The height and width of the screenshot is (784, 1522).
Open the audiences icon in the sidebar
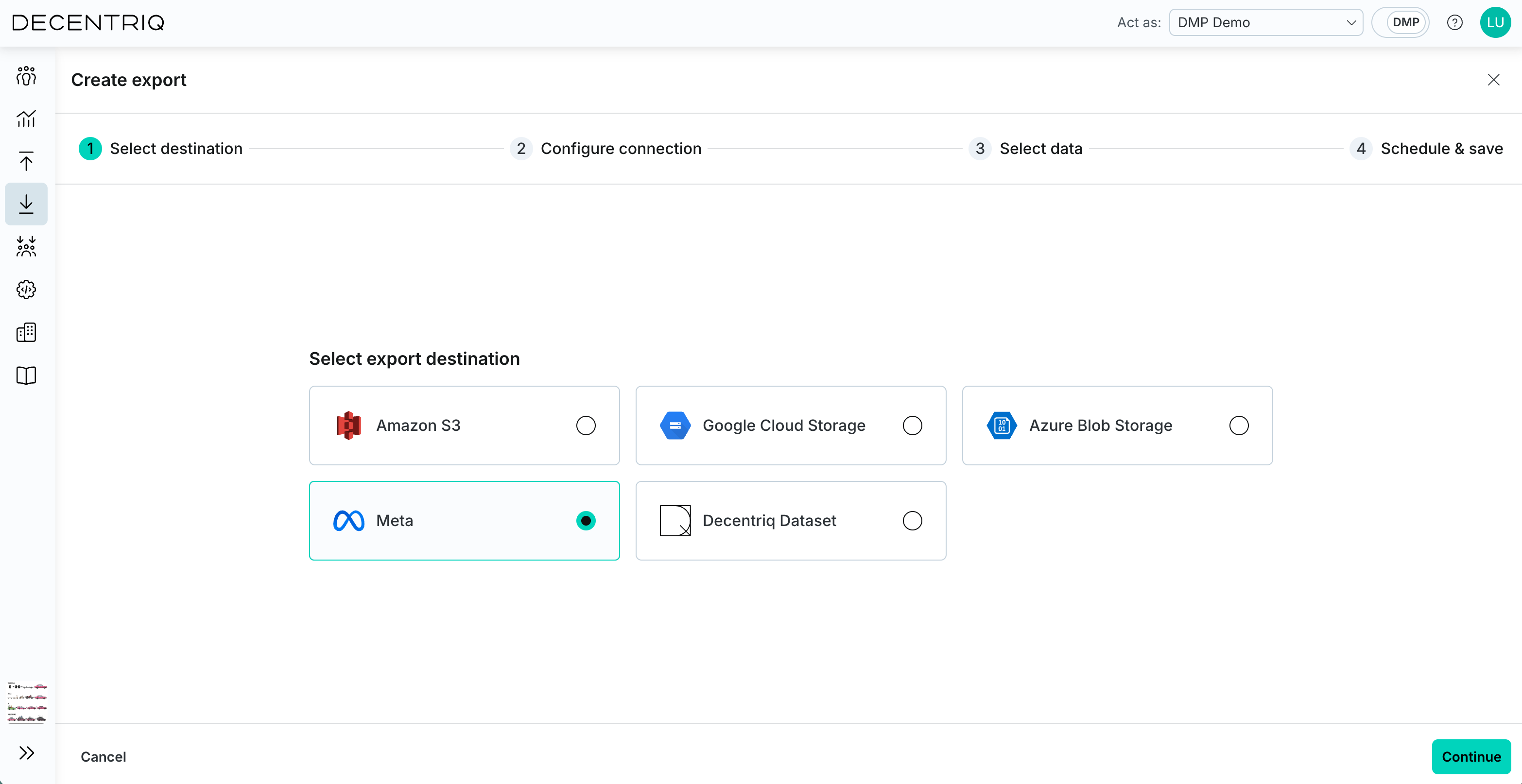coord(26,76)
